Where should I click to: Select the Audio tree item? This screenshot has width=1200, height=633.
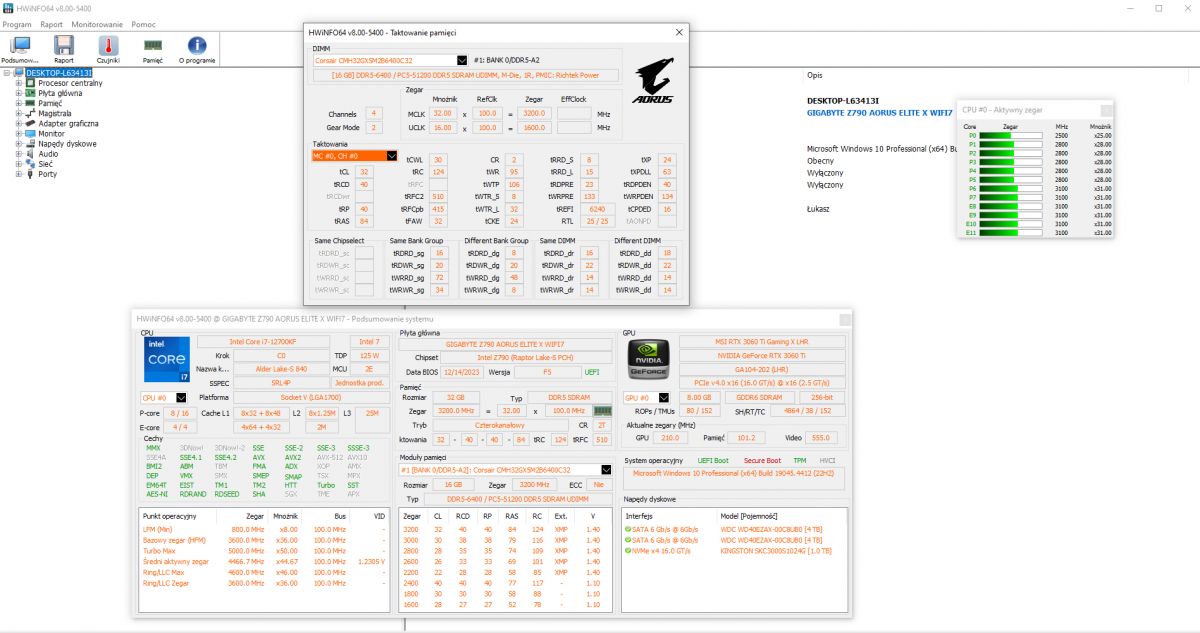point(48,153)
